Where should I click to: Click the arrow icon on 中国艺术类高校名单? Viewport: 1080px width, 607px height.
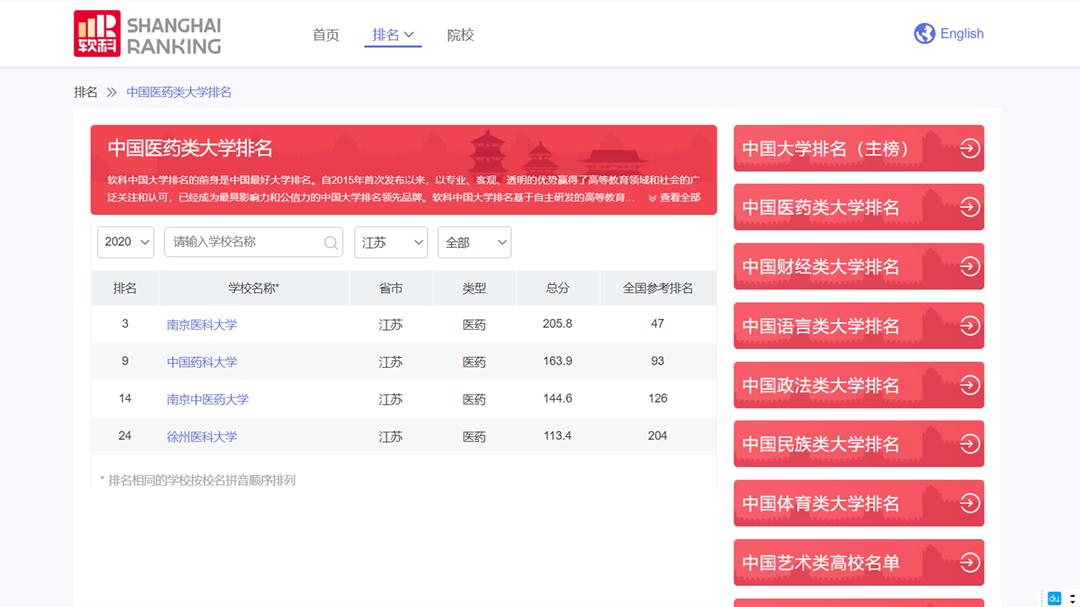tap(967, 562)
